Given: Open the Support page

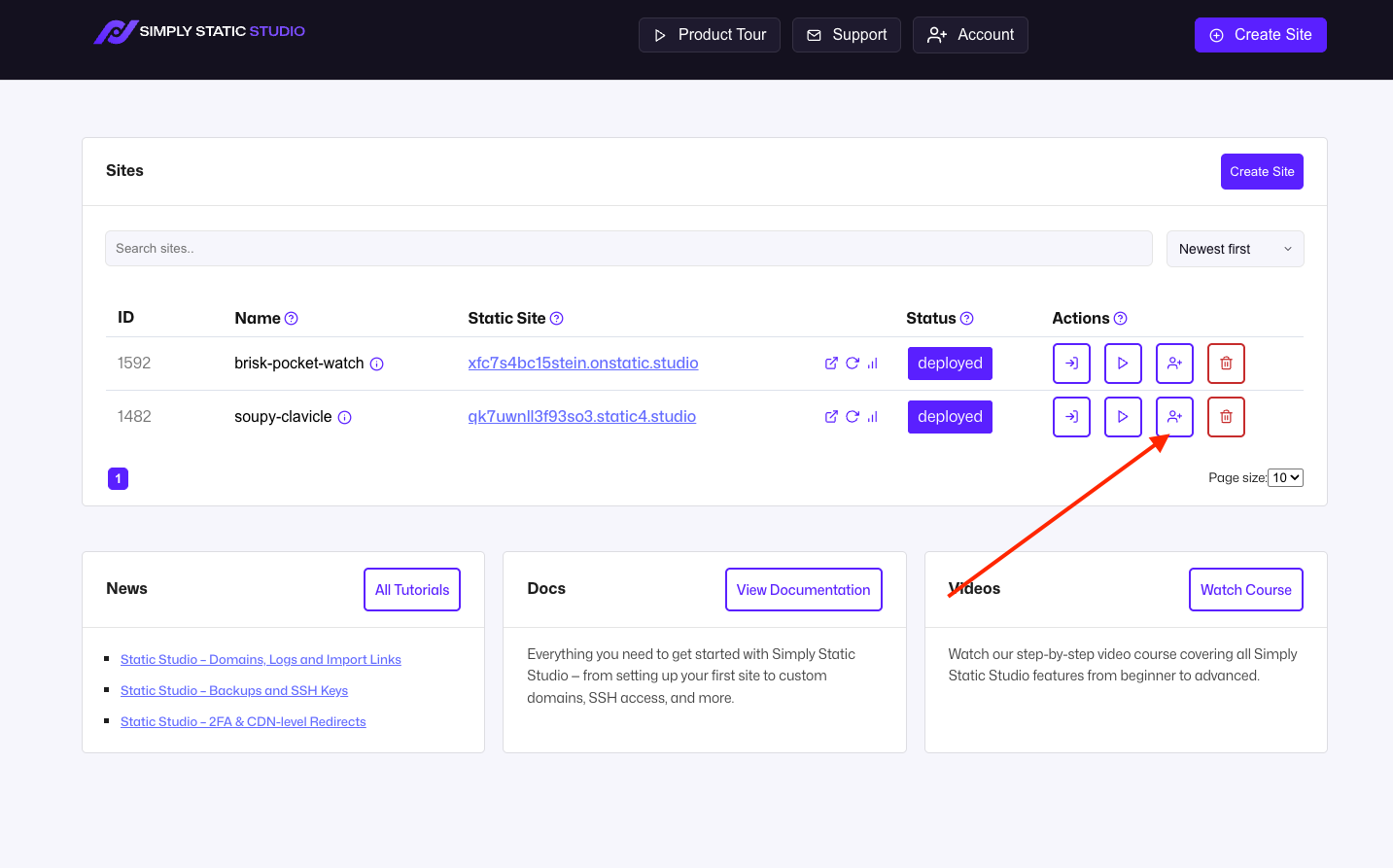Looking at the screenshot, I should 847,35.
